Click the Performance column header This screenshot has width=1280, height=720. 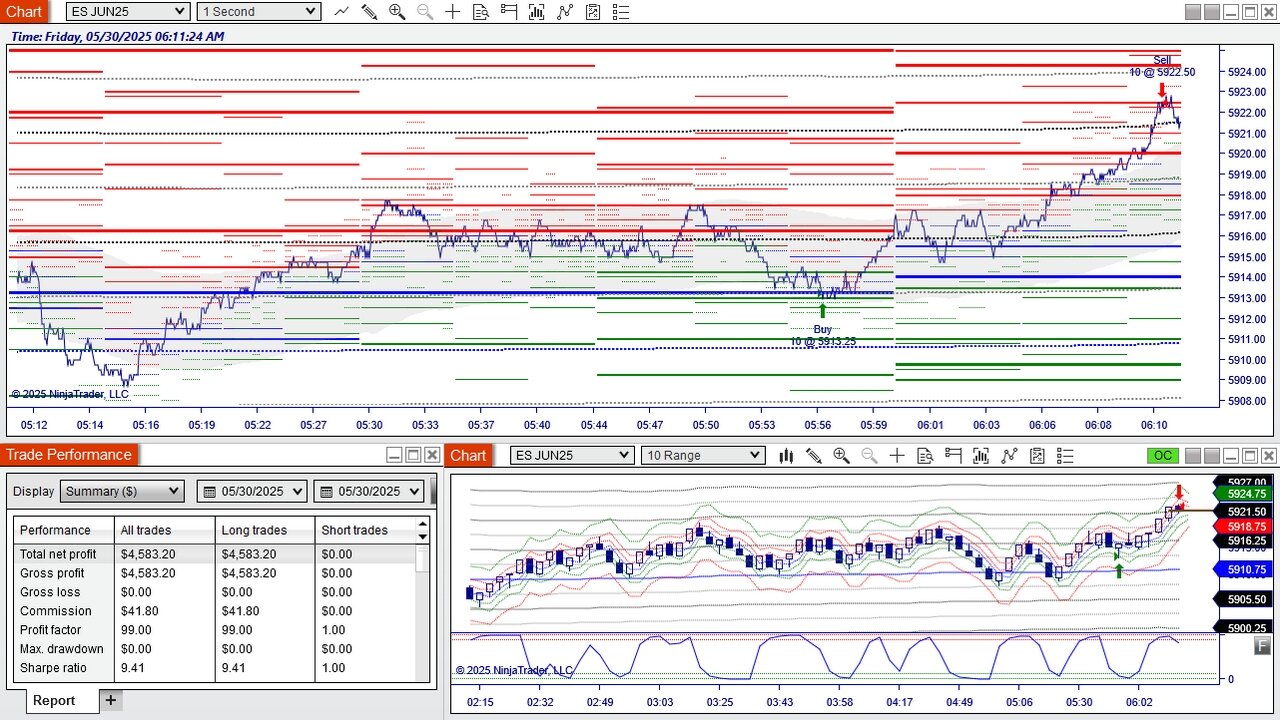click(64, 530)
